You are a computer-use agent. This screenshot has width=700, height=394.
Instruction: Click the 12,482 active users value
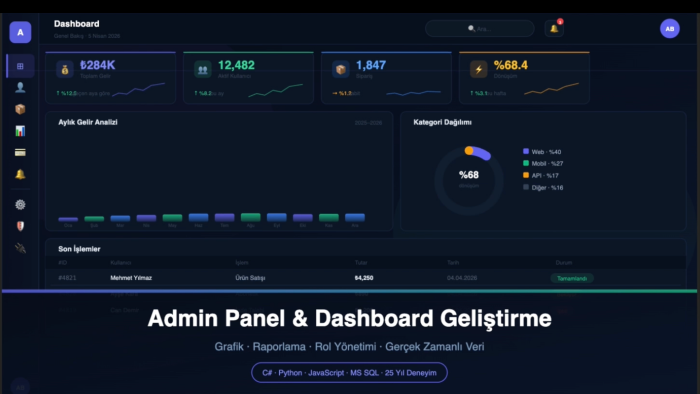pyautogui.click(x=236, y=65)
